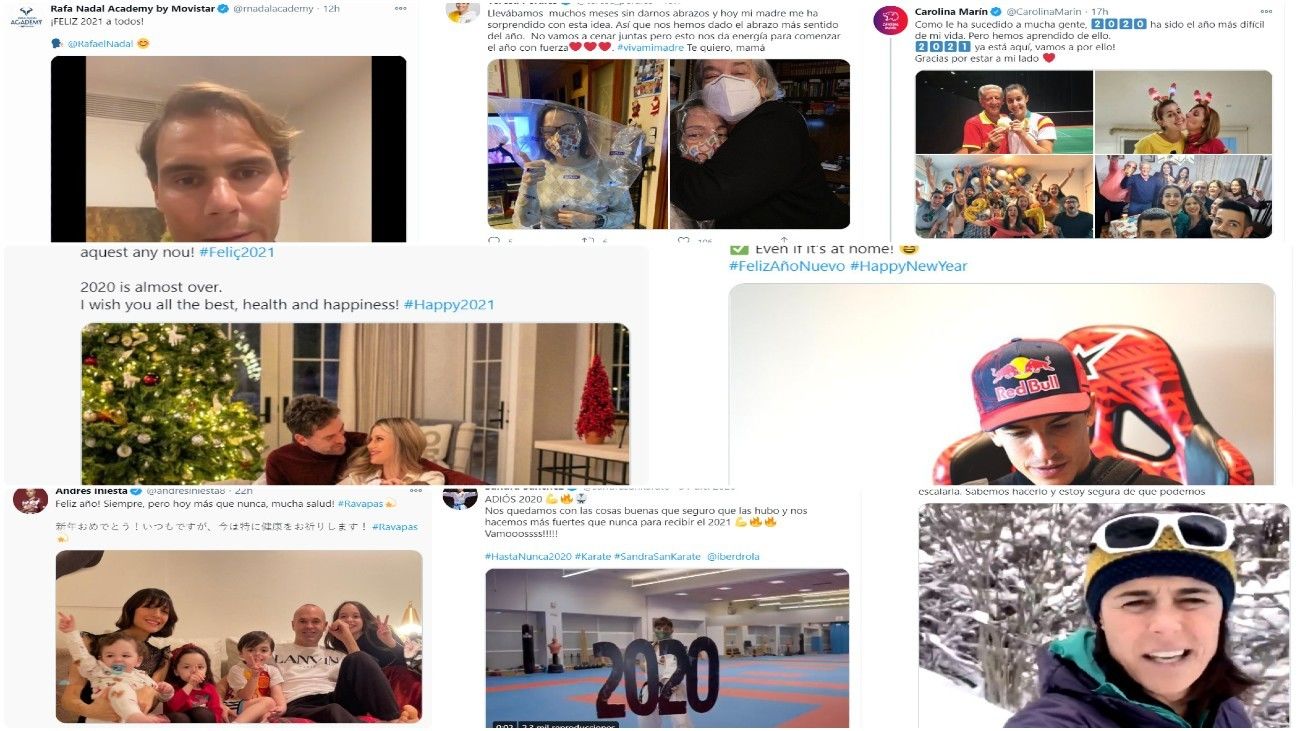1300x731 pixels.
Task: Open #Ravapas hashtag after the Japanese text
Action: [x=395, y=526]
